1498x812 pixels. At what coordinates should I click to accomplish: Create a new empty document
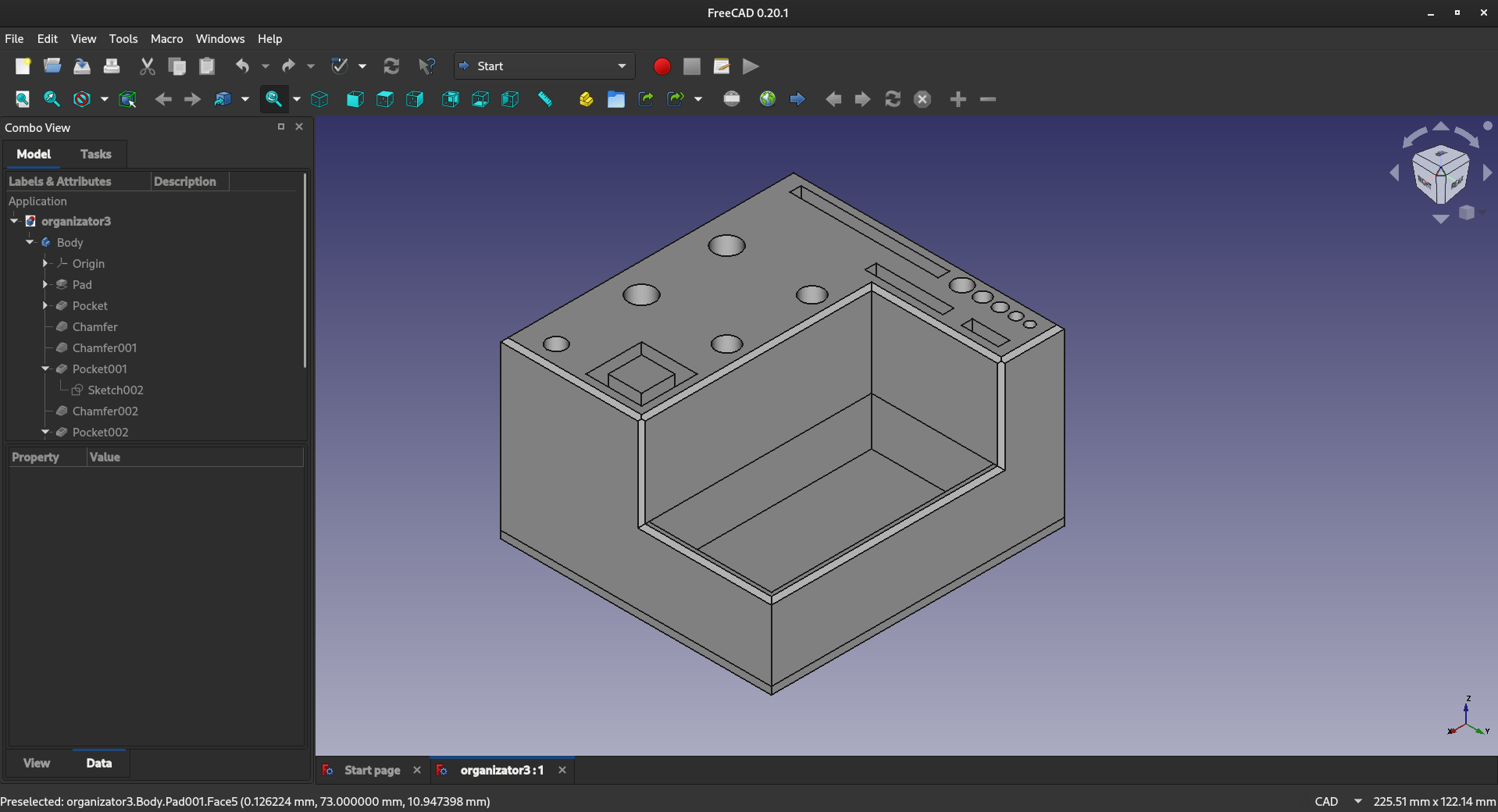tap(23, 66)
